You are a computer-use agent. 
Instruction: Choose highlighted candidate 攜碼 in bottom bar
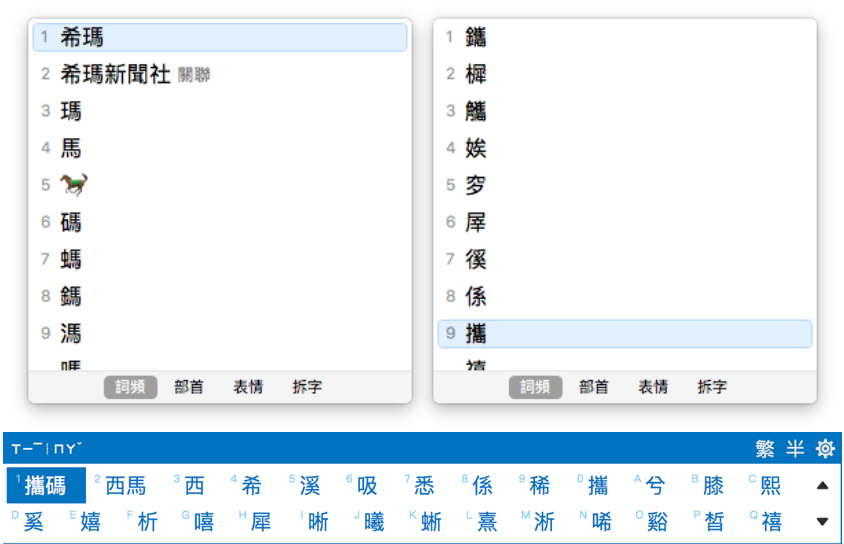(x=46, y=485)
